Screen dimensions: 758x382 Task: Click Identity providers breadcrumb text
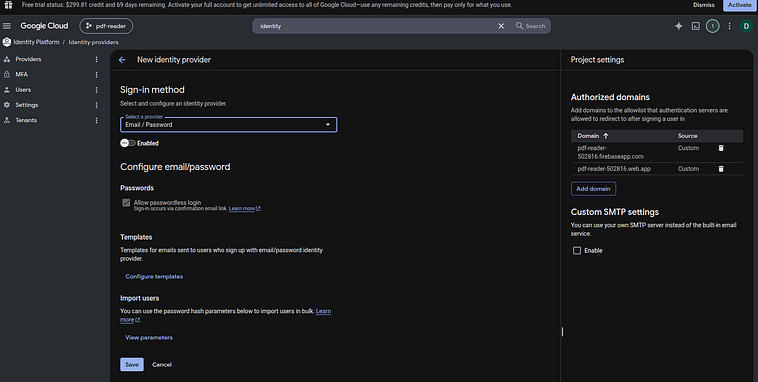pyautogui.click(x=93, y=42)
